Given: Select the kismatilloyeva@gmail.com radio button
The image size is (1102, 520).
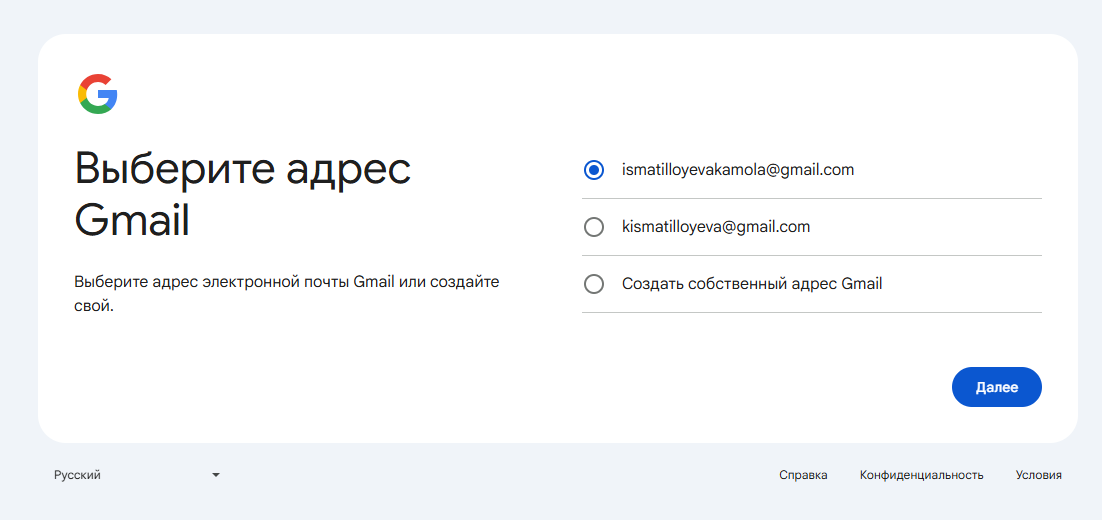Looking at the screenshot, I should click(x=594, y=227).
